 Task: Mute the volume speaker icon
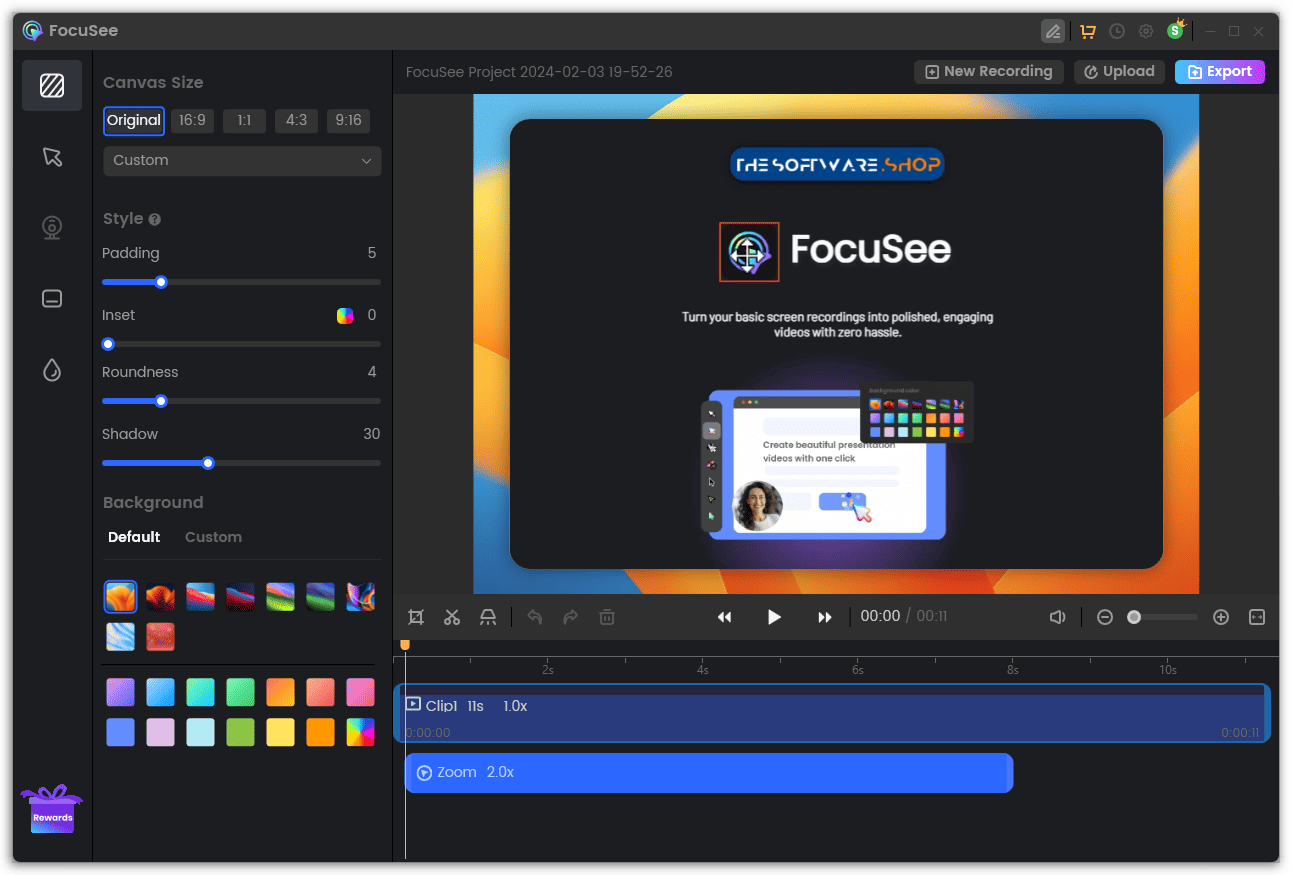click(x=1057, y=617)
